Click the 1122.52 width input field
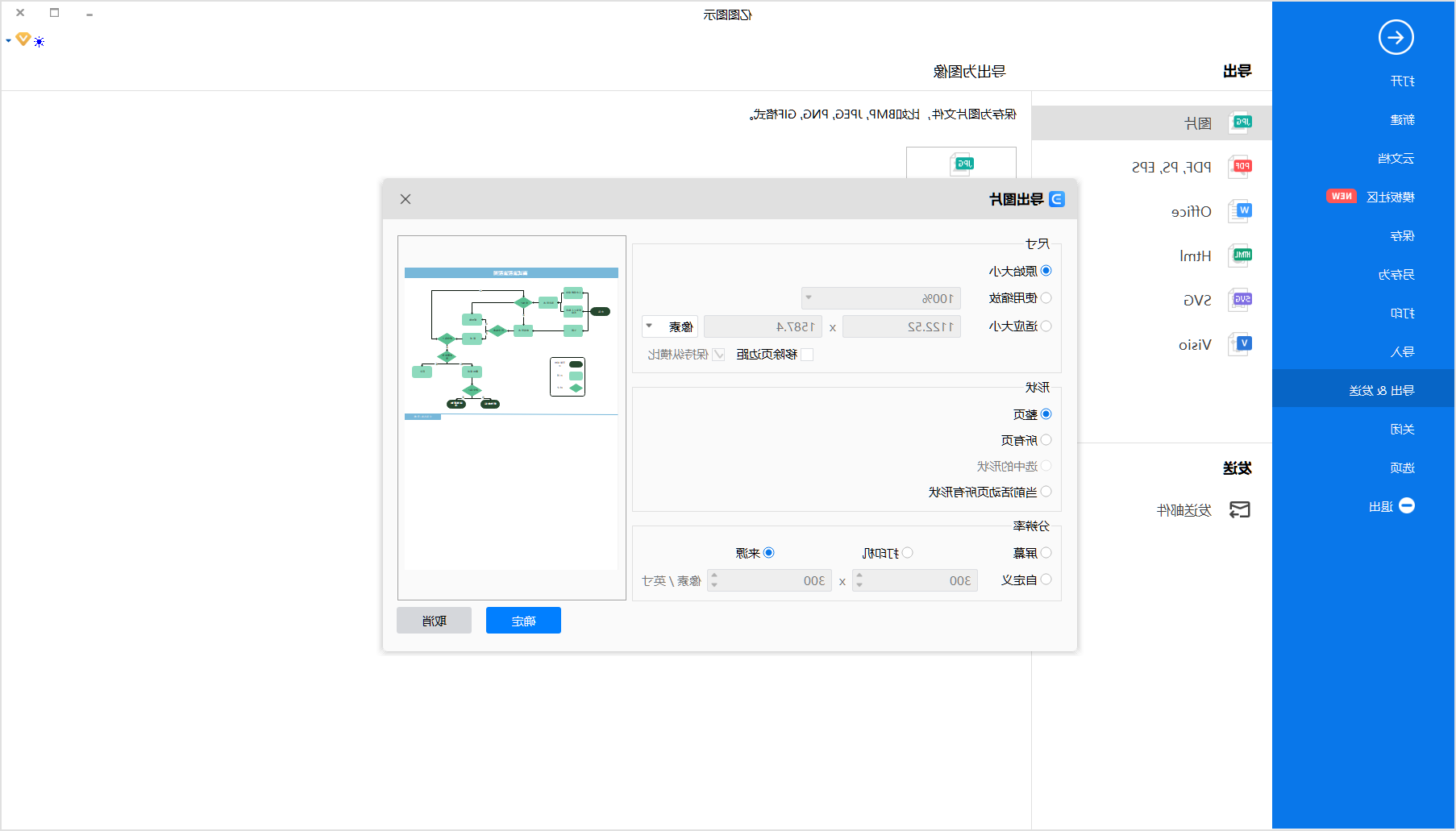Image resolution: width=1456 pixels, height=831 pixels. coord(901,326)
